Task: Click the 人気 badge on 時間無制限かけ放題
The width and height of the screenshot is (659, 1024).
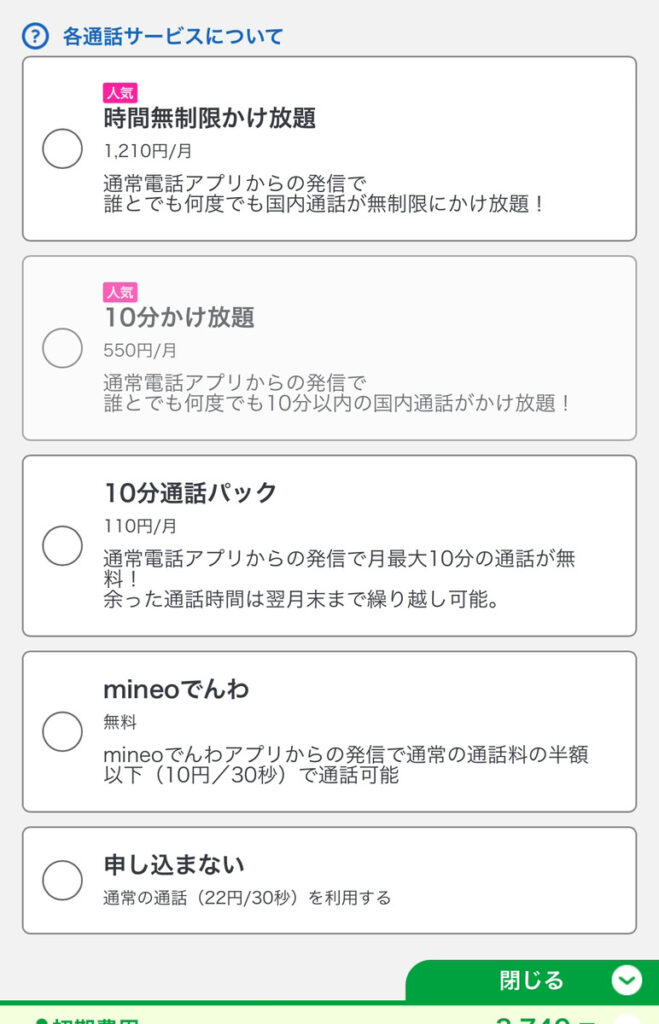Action: (119, 92)
